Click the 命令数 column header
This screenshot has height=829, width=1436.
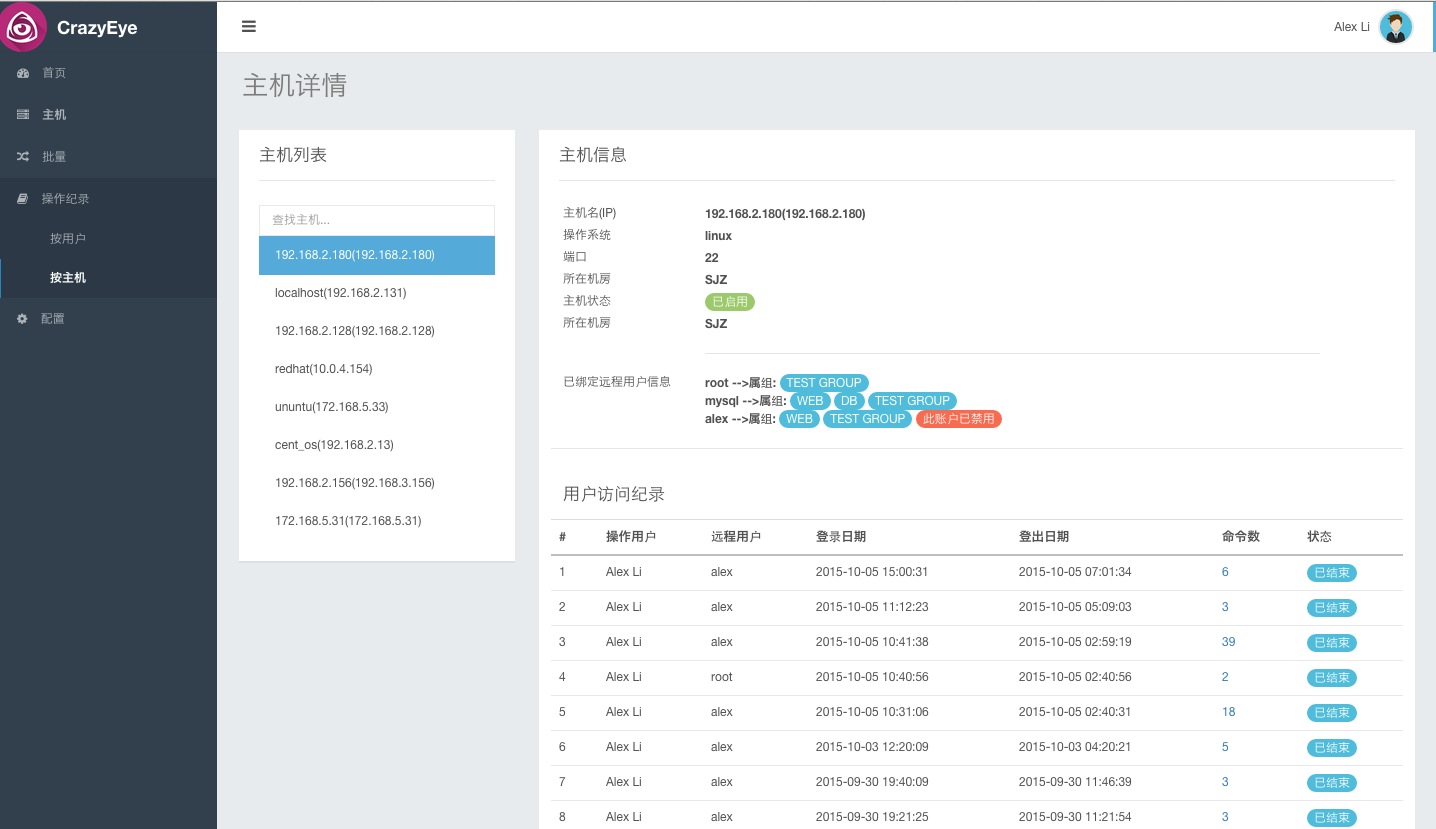click(1240, 537)
